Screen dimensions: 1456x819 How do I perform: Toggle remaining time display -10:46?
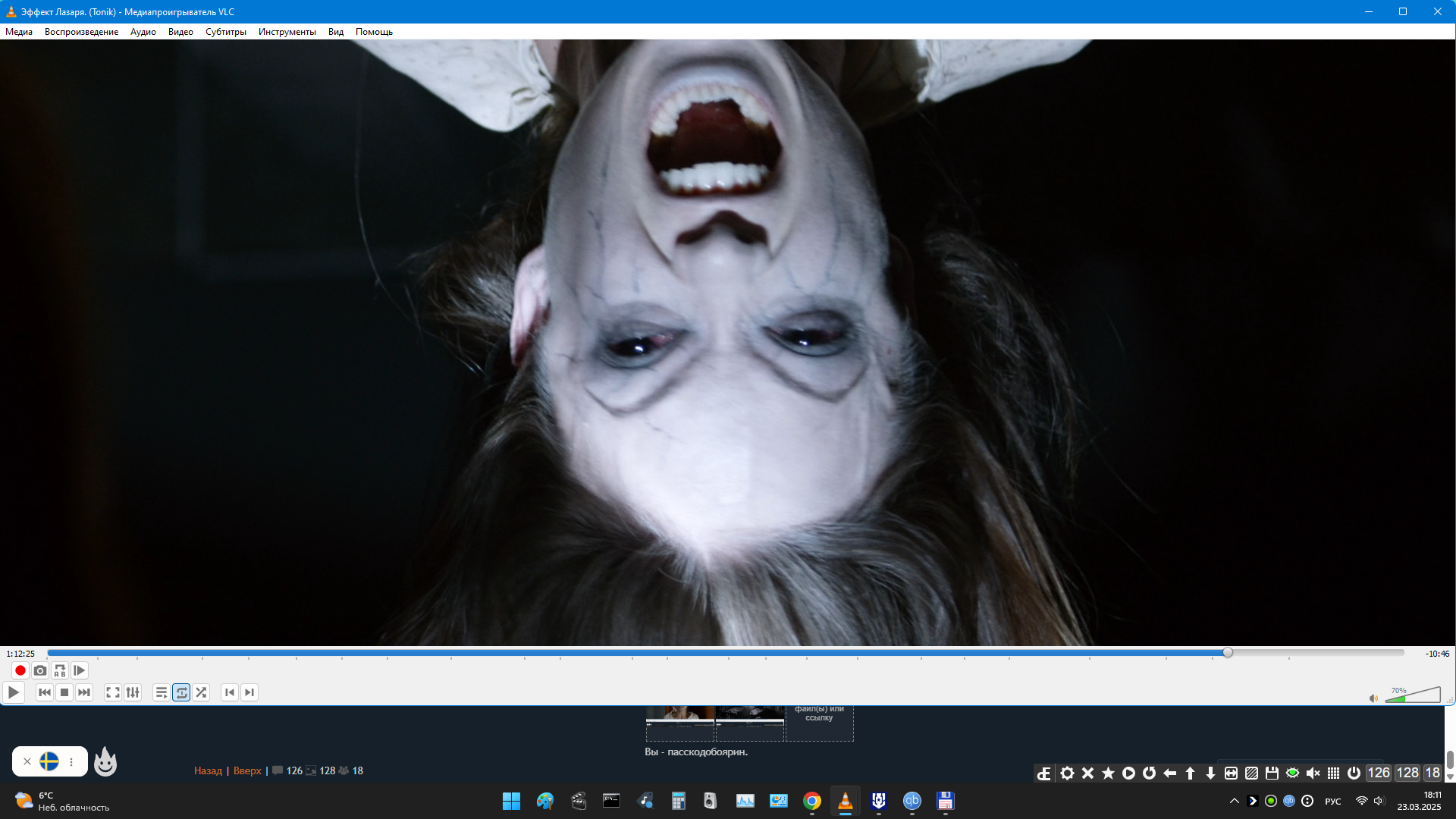point(1437,654)
